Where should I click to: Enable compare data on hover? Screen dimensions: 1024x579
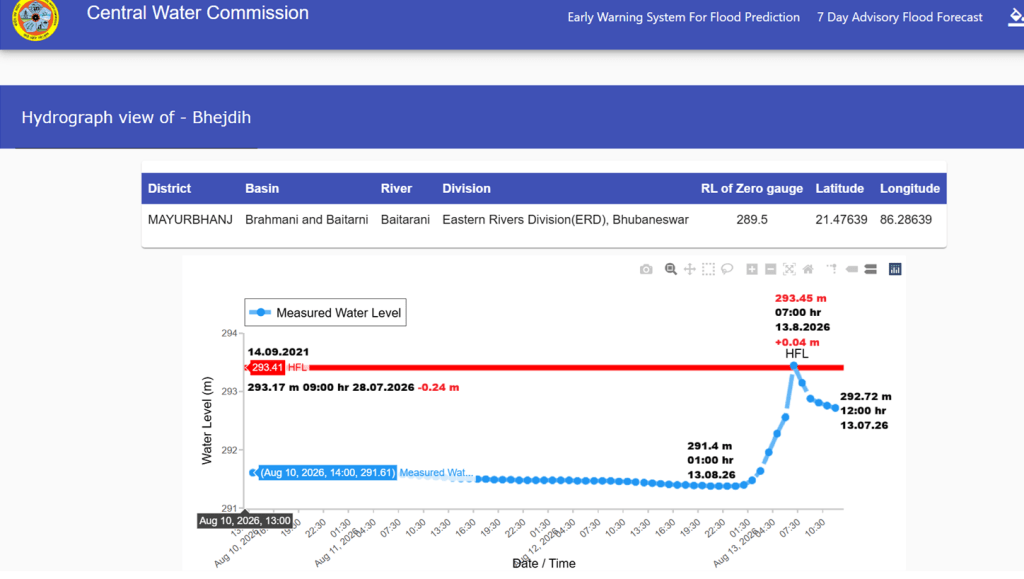(x=871, y=269)
